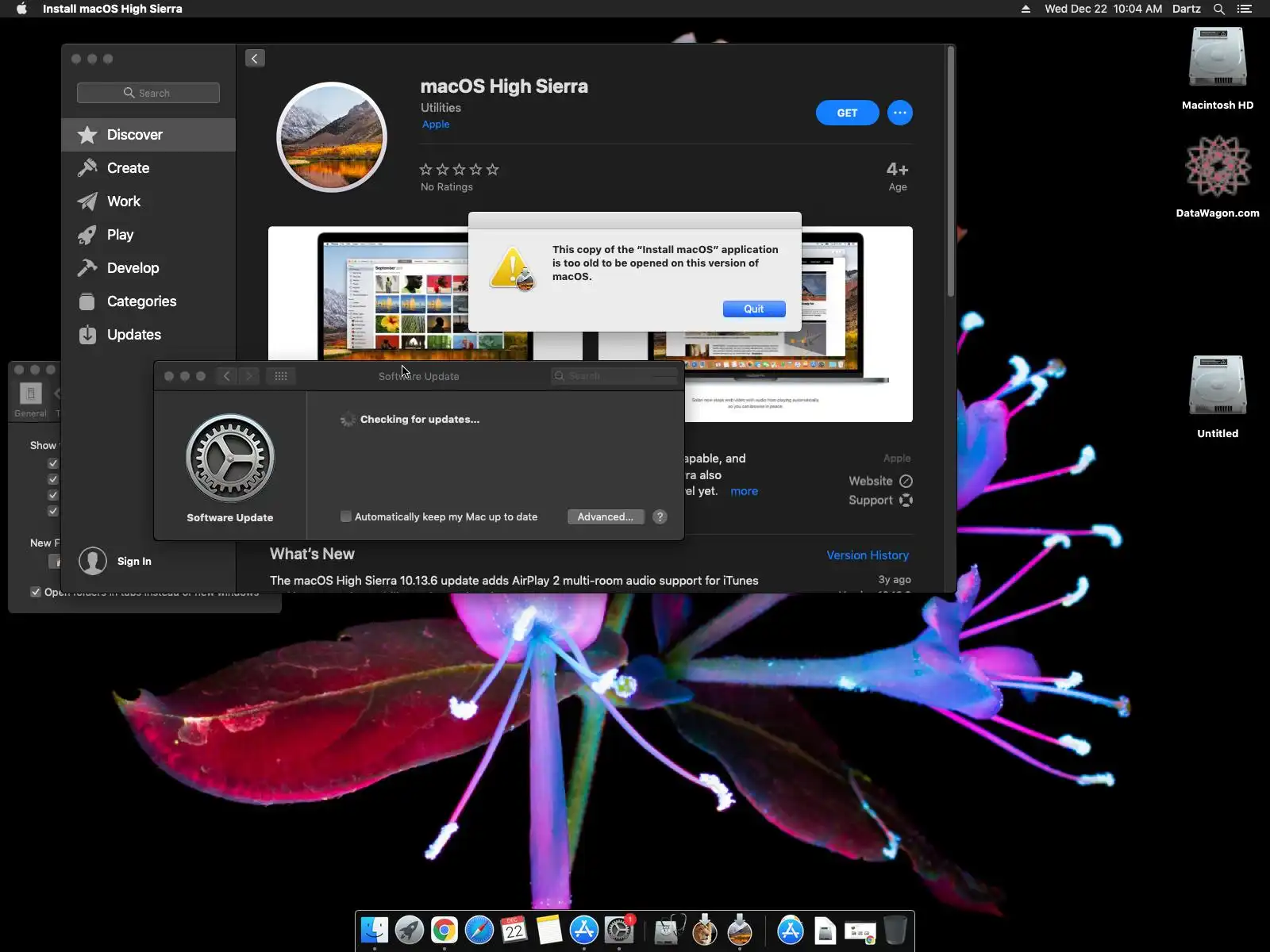Click the Software Update help question mark
This screenshot has height=952, width=1270.
pos(660,517)
